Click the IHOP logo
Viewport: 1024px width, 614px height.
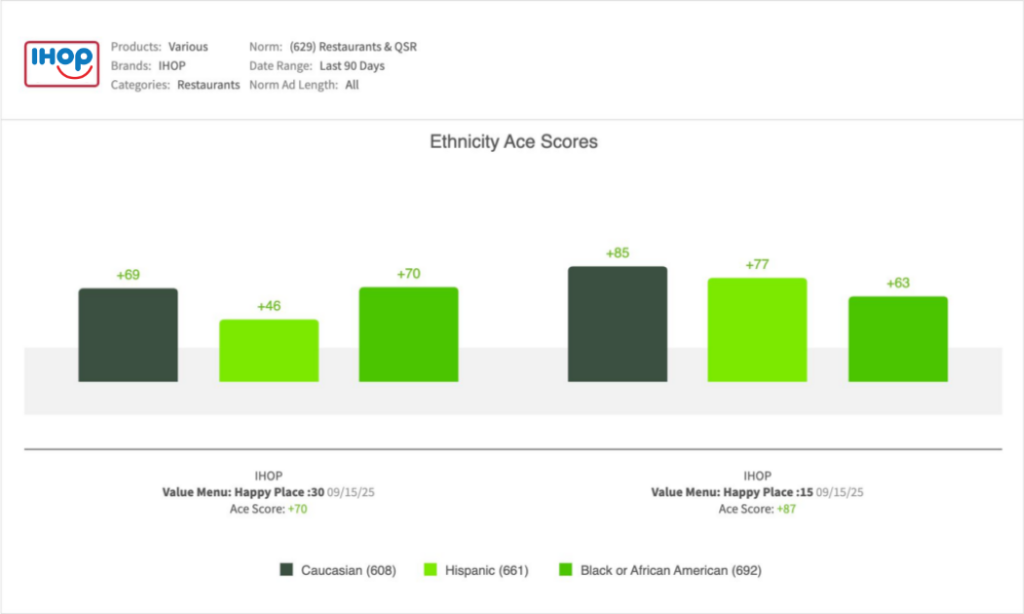[x=62, y=65]
